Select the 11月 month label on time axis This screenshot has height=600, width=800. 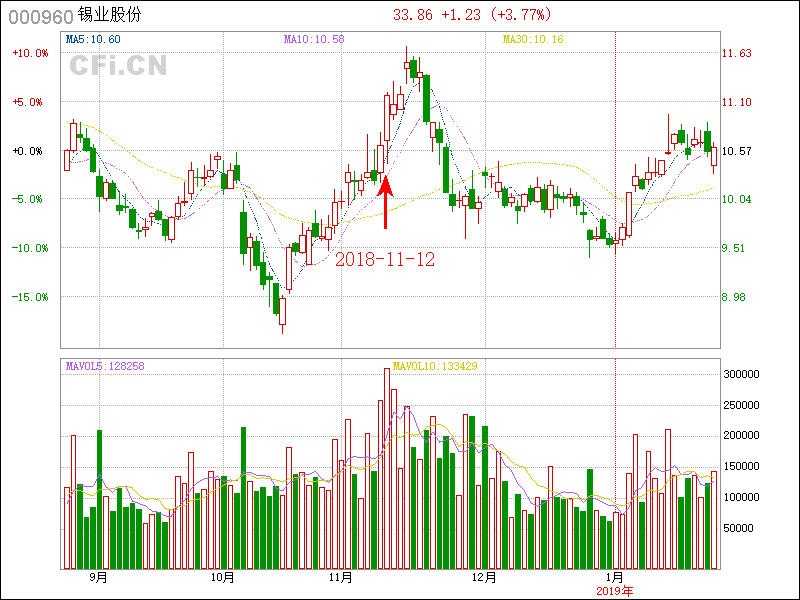tap(341, 578)
